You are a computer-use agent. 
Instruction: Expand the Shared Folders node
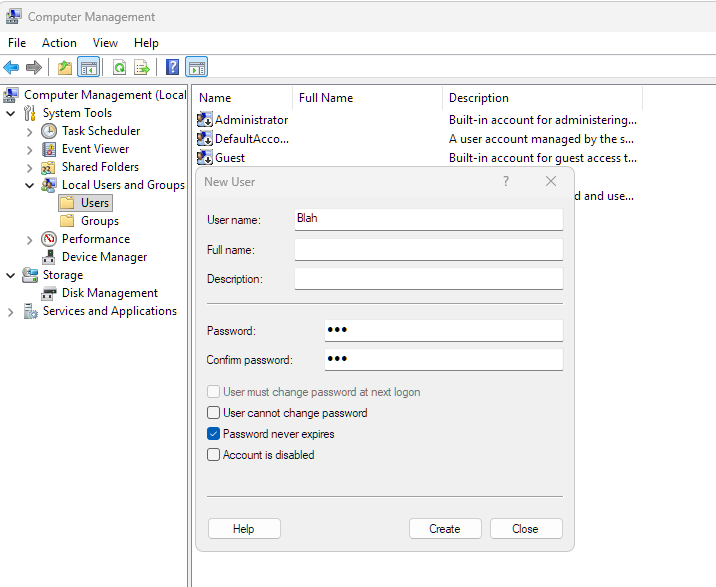click(x=30, y=168)
